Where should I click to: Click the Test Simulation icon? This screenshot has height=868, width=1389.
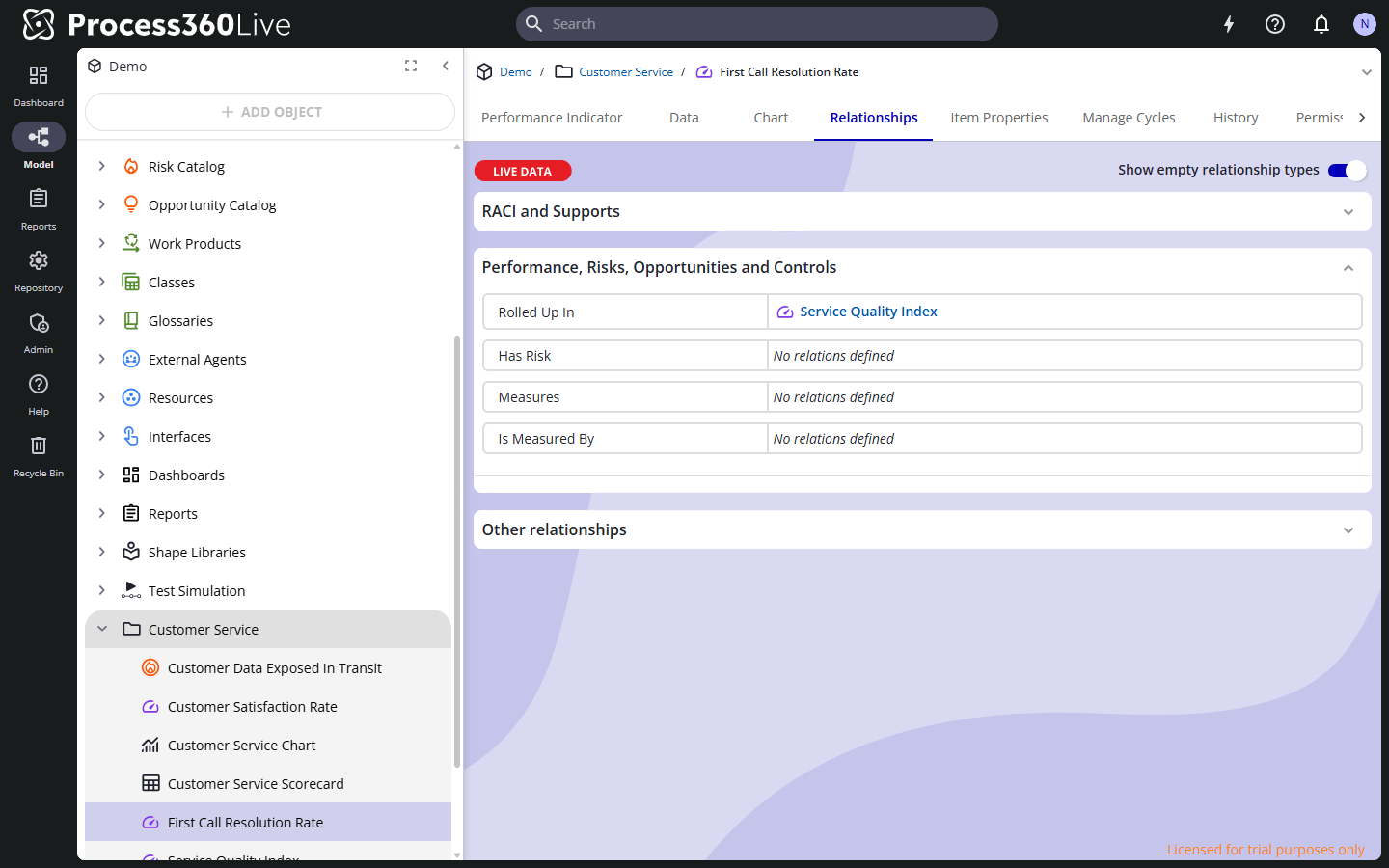coord(131,590)
